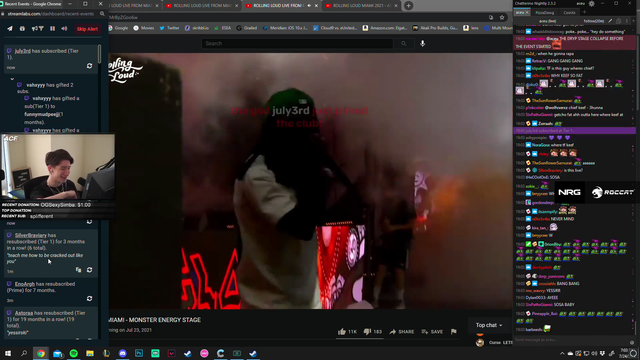640x360 pixels.
Task: Open the july3rd username link
Action: click(22, 51)
